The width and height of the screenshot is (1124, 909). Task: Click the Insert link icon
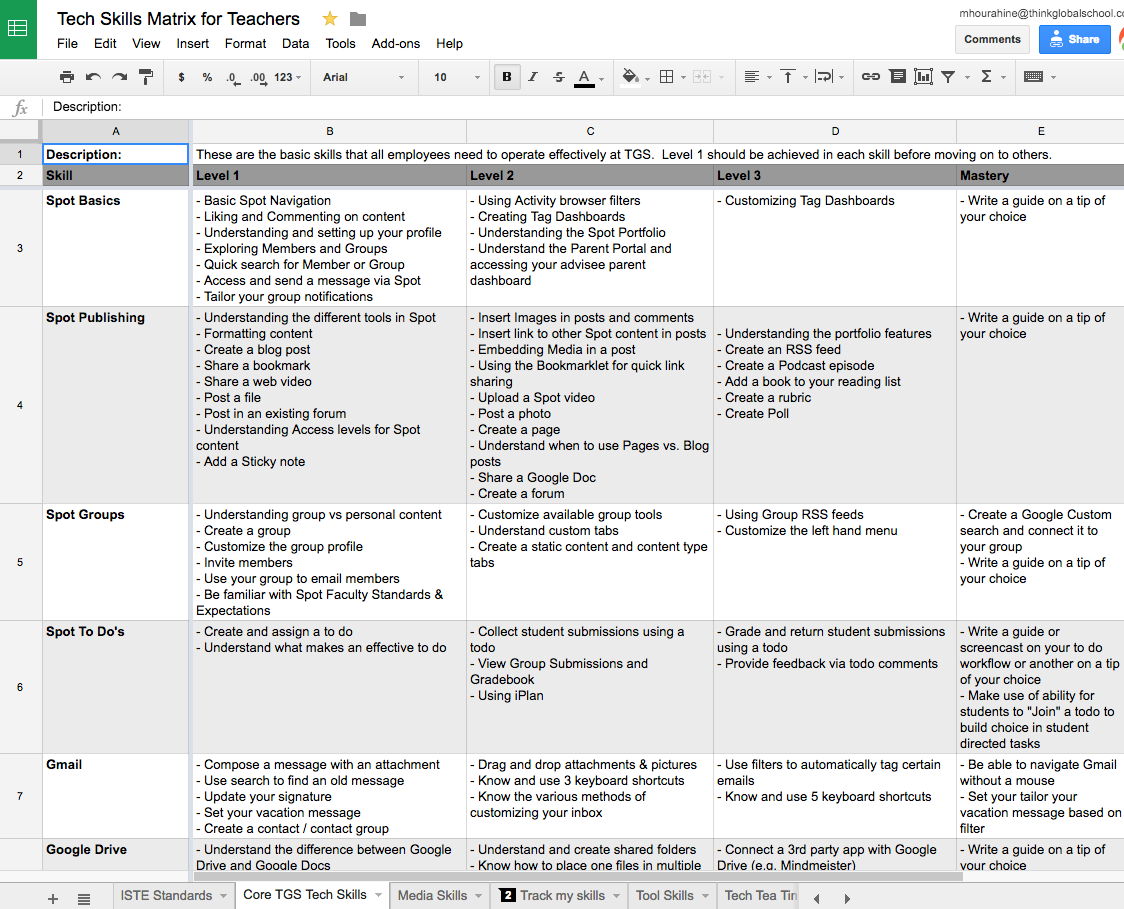tap(871, 77)
